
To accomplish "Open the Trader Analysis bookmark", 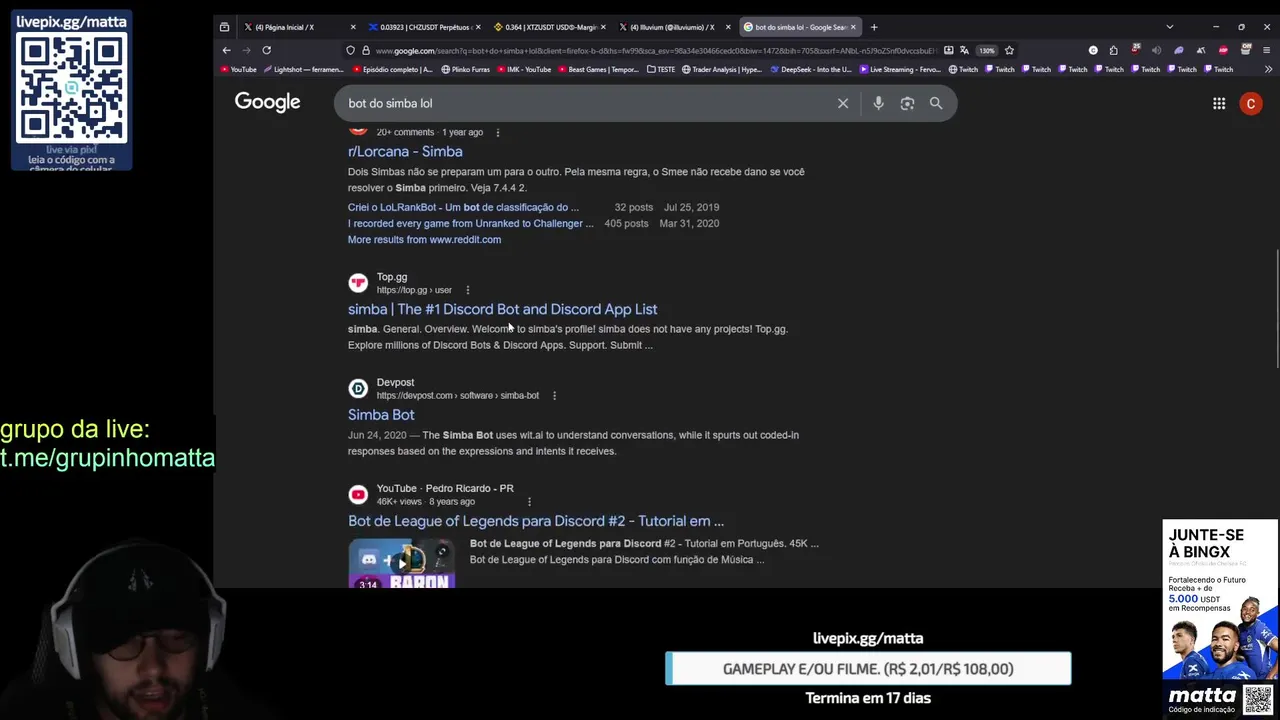I will pos(722,69).
